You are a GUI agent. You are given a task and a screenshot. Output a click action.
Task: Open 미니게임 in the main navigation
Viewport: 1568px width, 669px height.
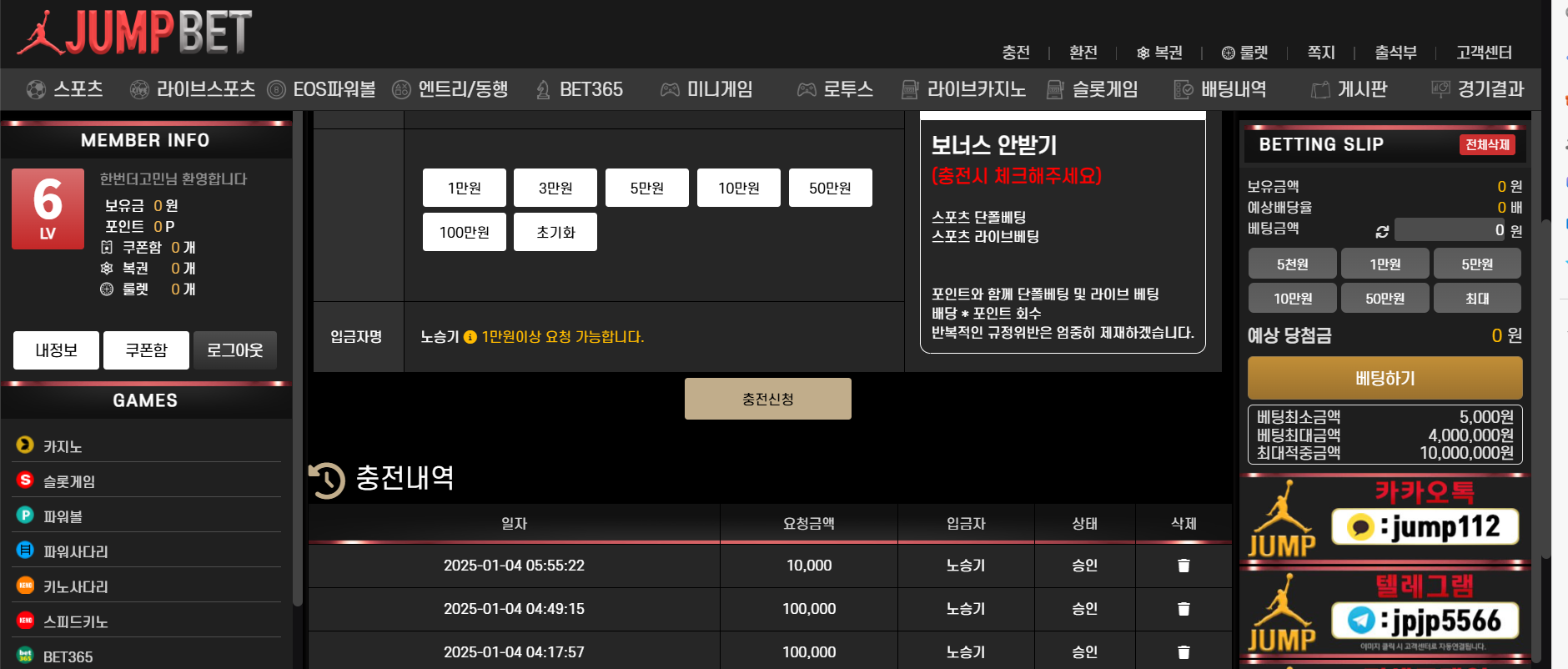(706, 89)
